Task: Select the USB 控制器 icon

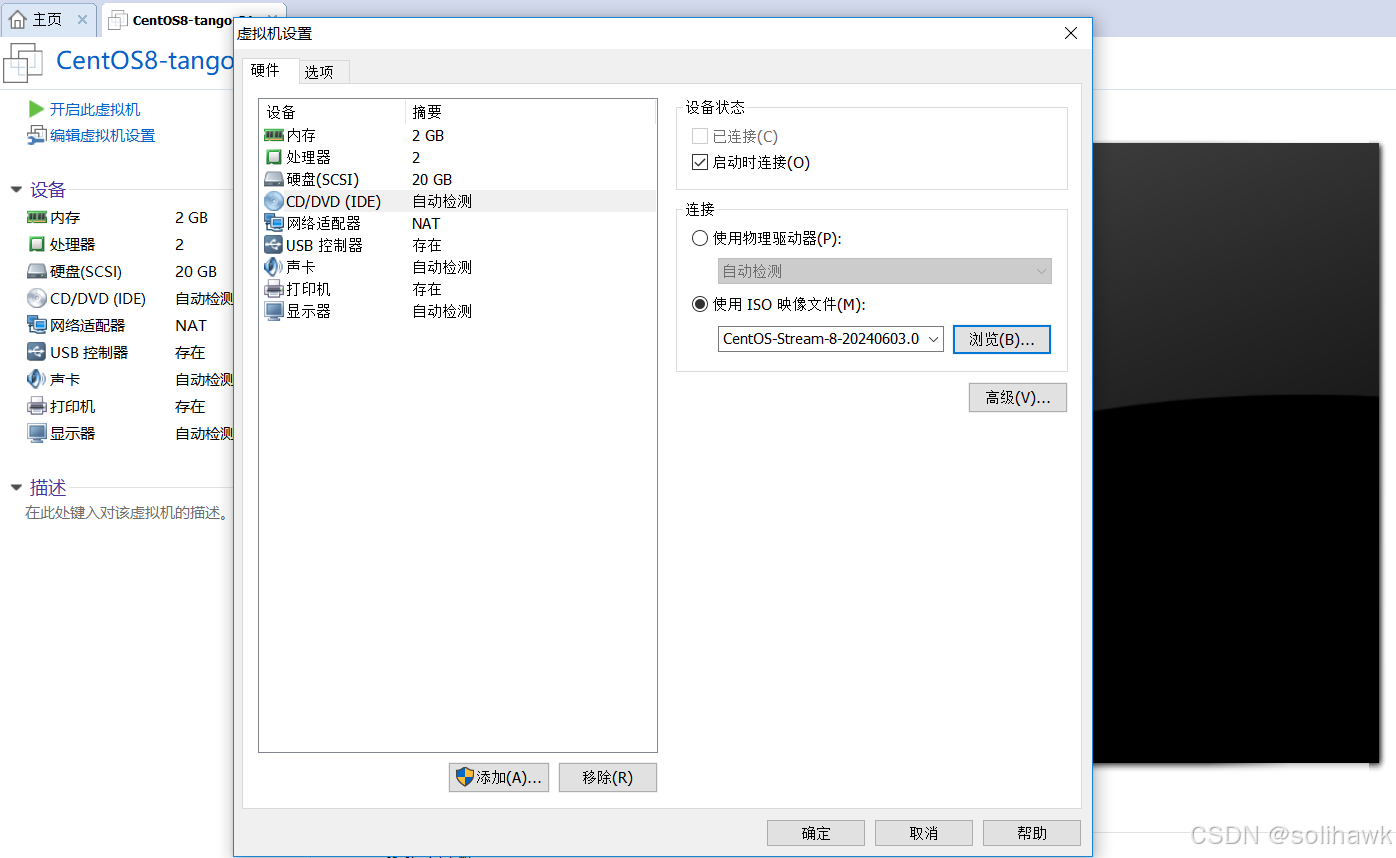Action: tap(274, 245)
